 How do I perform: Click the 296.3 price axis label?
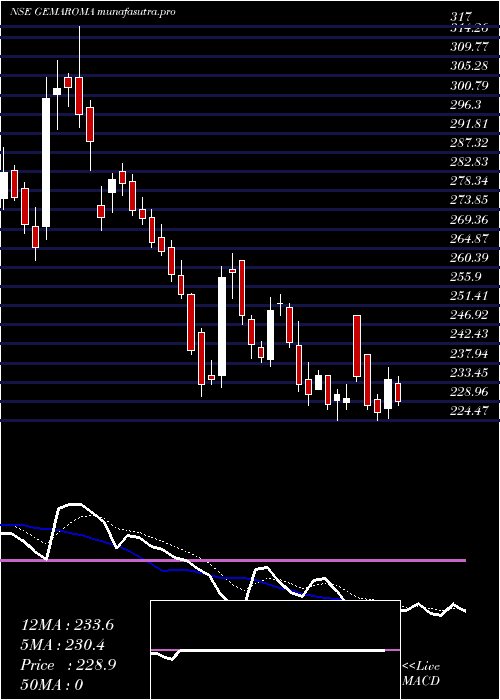click(466, 104)
